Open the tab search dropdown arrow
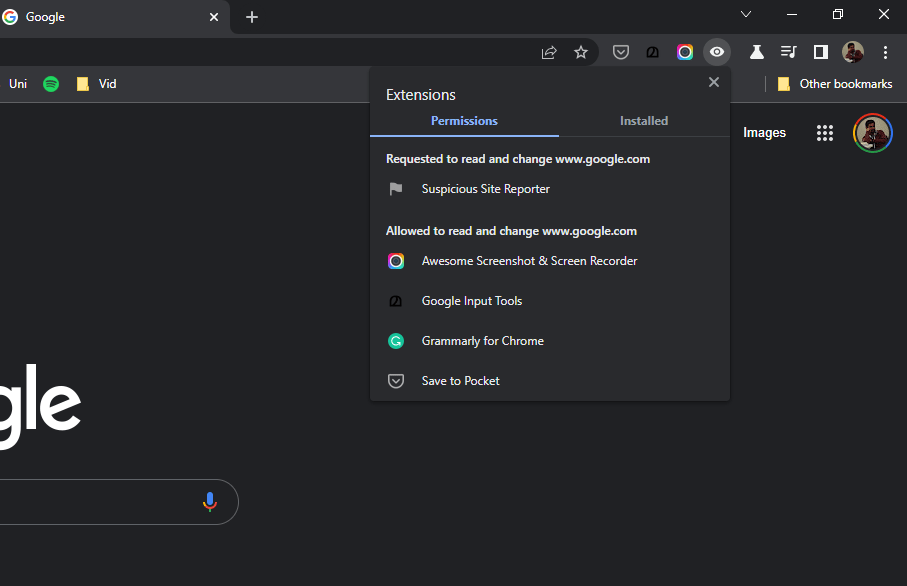The width and height of the screenshot is (907, 586). (x=746, y=14)
